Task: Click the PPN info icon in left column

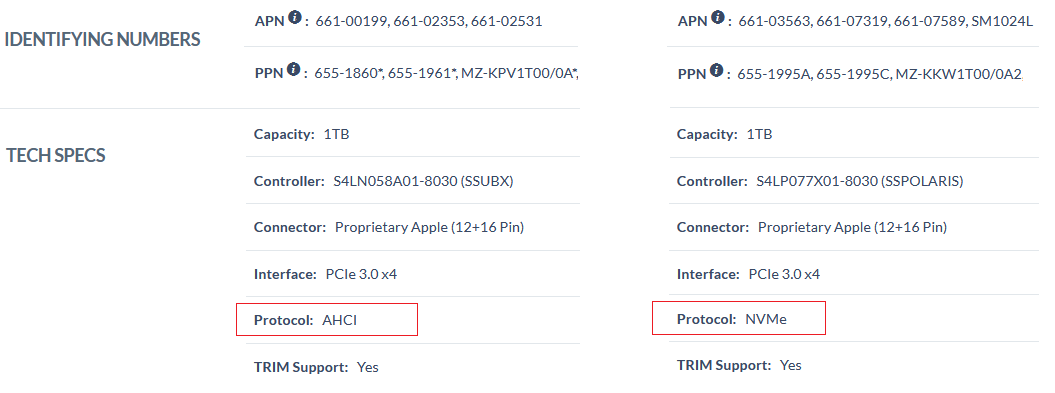Action: pyautogui.click(x=293, y=69)
